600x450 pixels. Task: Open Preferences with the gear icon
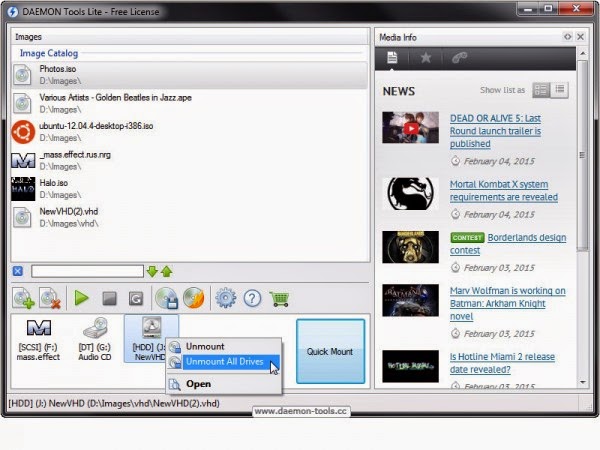pyautogui.click(x=225, y=298)
